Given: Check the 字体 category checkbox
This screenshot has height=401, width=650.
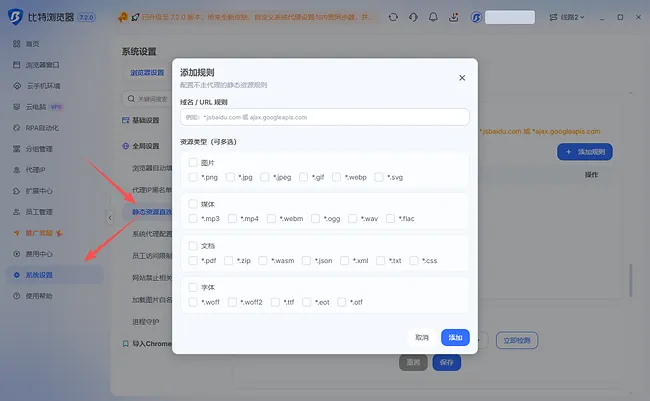Looking at the screenshot, I should click(x=193, y=287).
